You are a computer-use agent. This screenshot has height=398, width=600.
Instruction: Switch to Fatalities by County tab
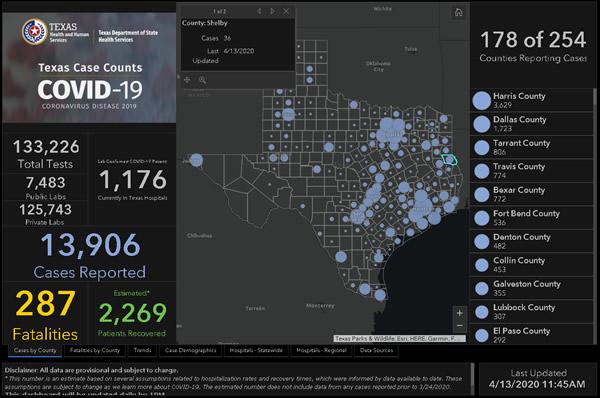click(95, 350)
